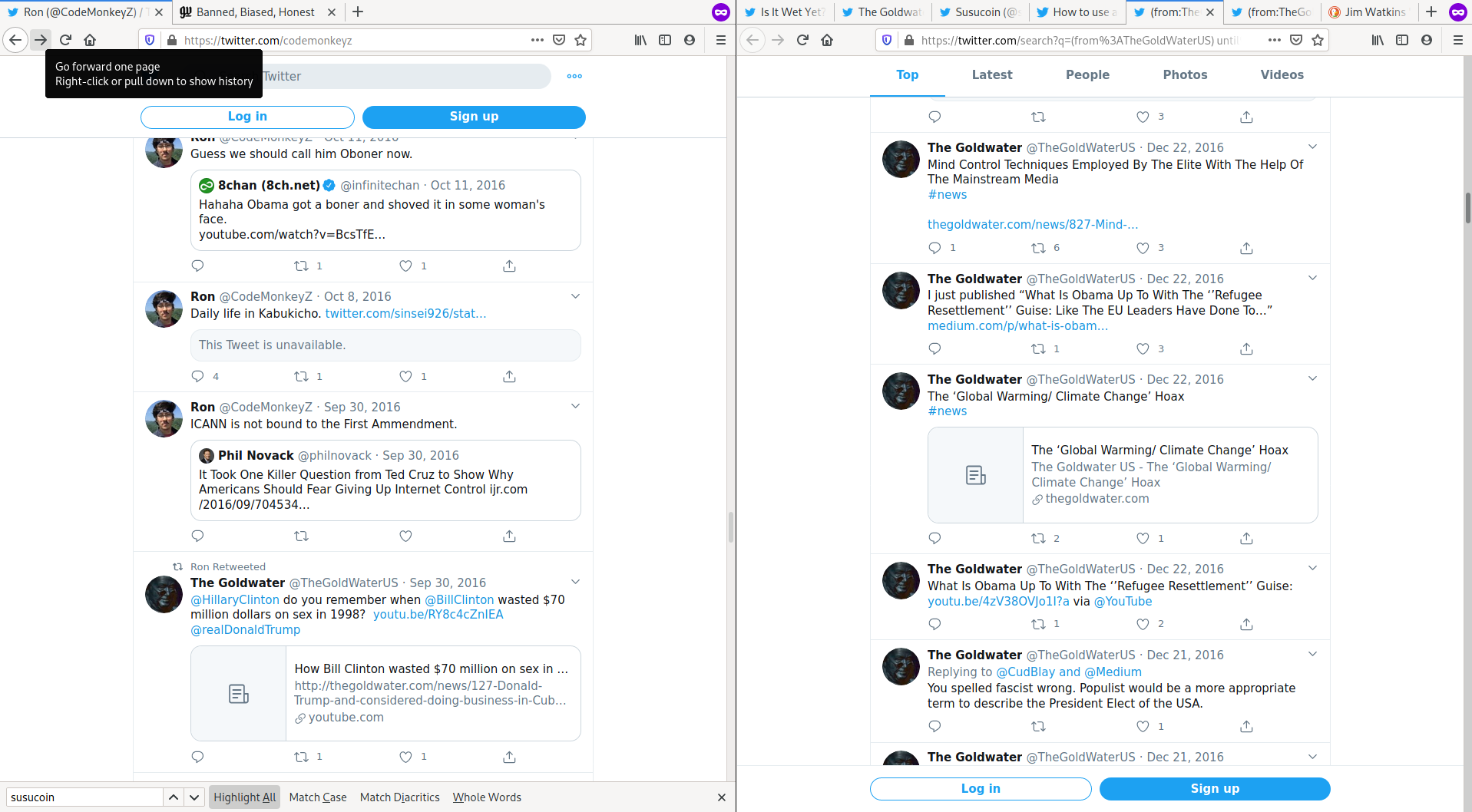Click the right page's vertical scrollbar thumb

pyautogui.click(x=1467, y=206)
